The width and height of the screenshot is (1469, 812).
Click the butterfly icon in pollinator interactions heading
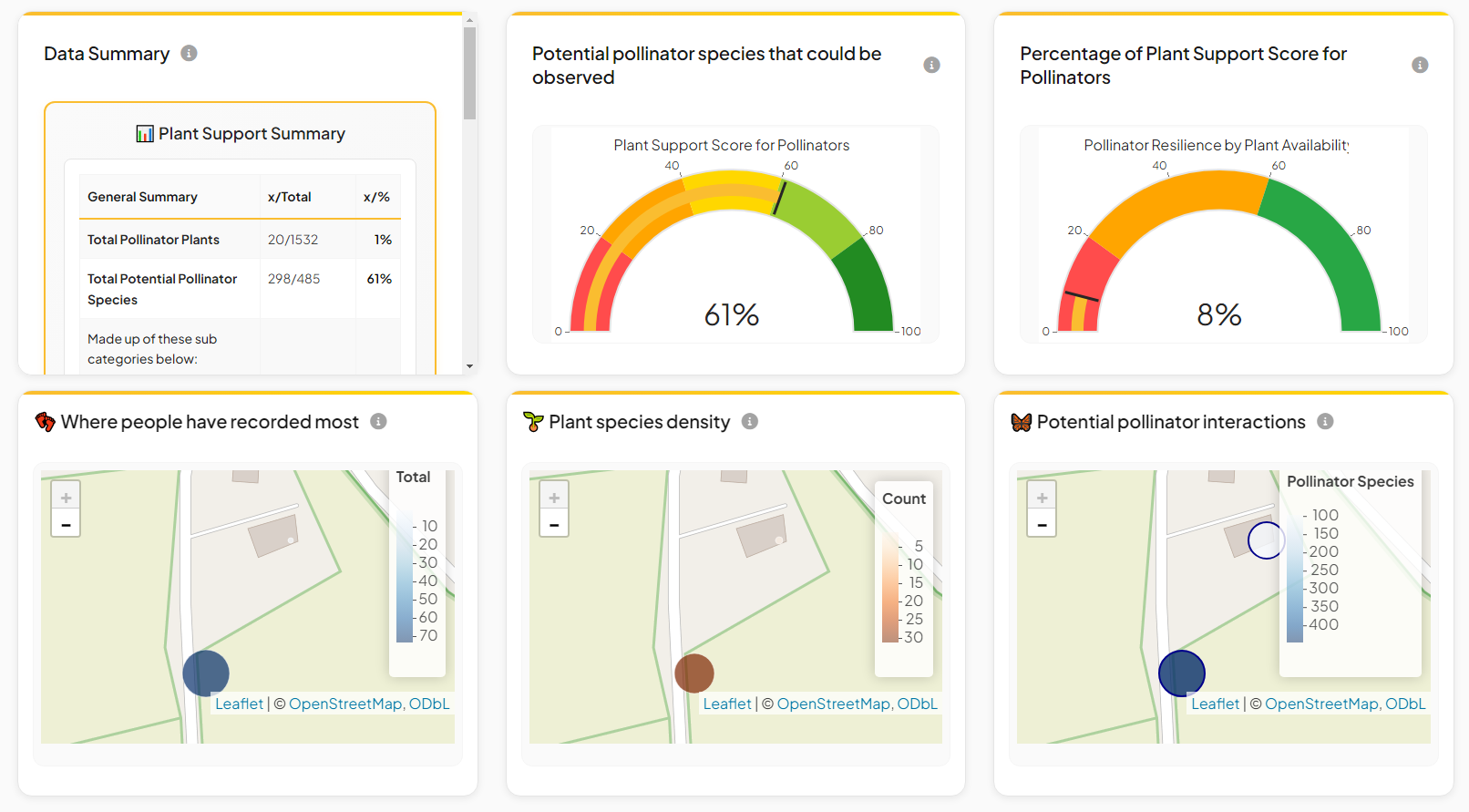click(x=1021, y=422)
